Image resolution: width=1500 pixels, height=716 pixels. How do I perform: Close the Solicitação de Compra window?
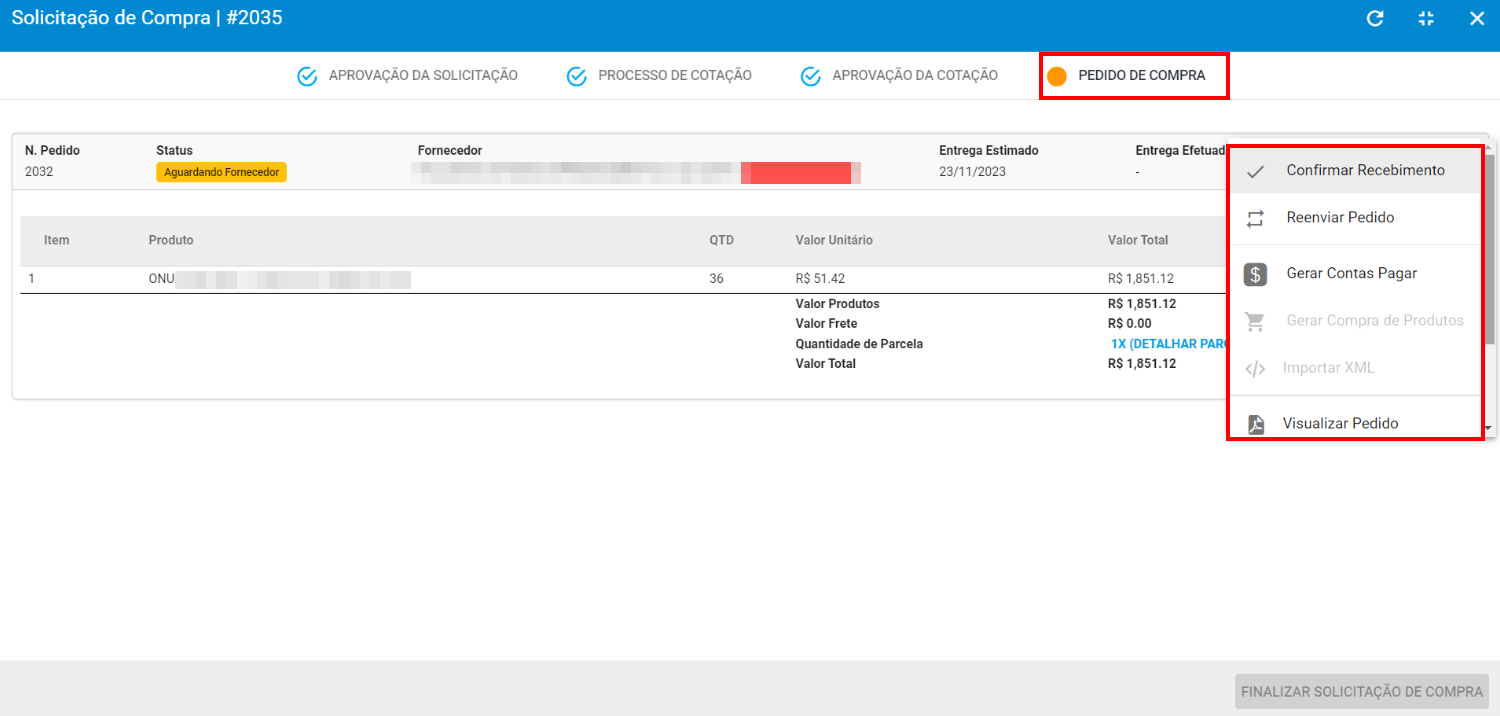1477,18
